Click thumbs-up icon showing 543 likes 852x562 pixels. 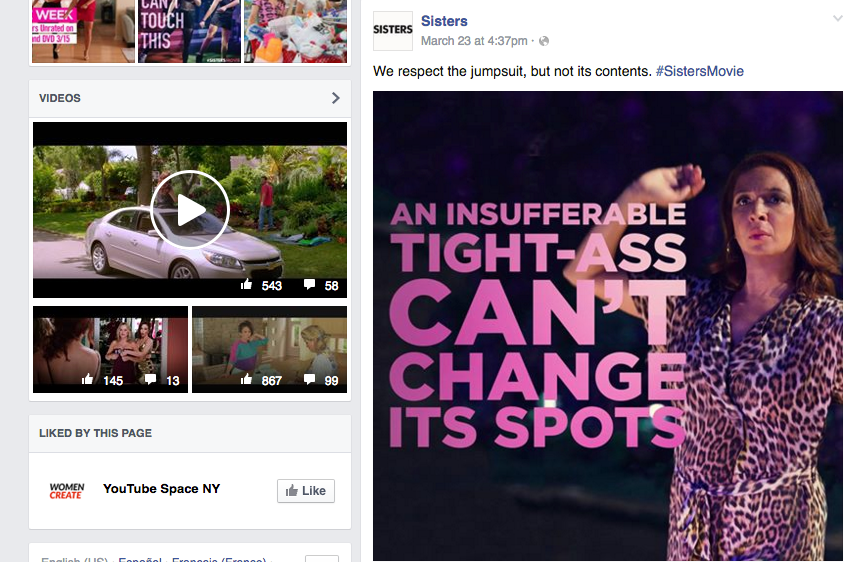(x=247, y=286)
